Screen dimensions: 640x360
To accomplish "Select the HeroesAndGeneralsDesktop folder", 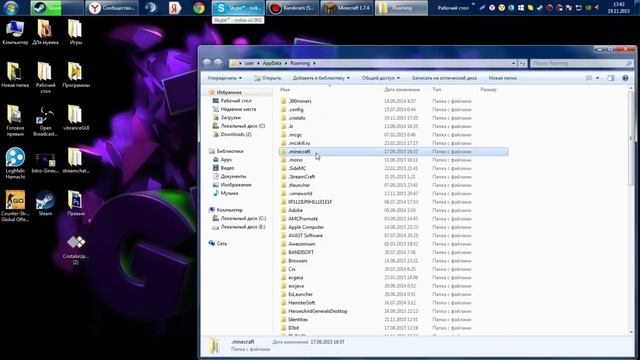I will [x=318, y=311].
